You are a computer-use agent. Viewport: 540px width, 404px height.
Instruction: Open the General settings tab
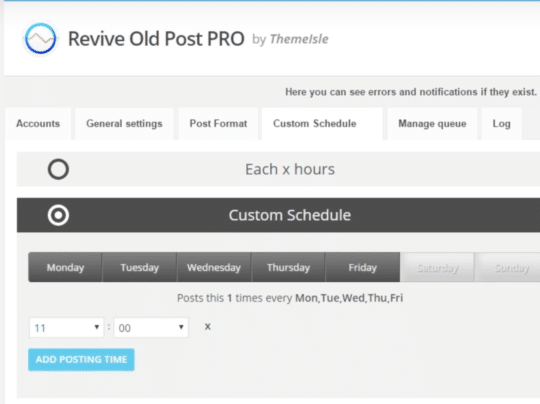(124, 124)
